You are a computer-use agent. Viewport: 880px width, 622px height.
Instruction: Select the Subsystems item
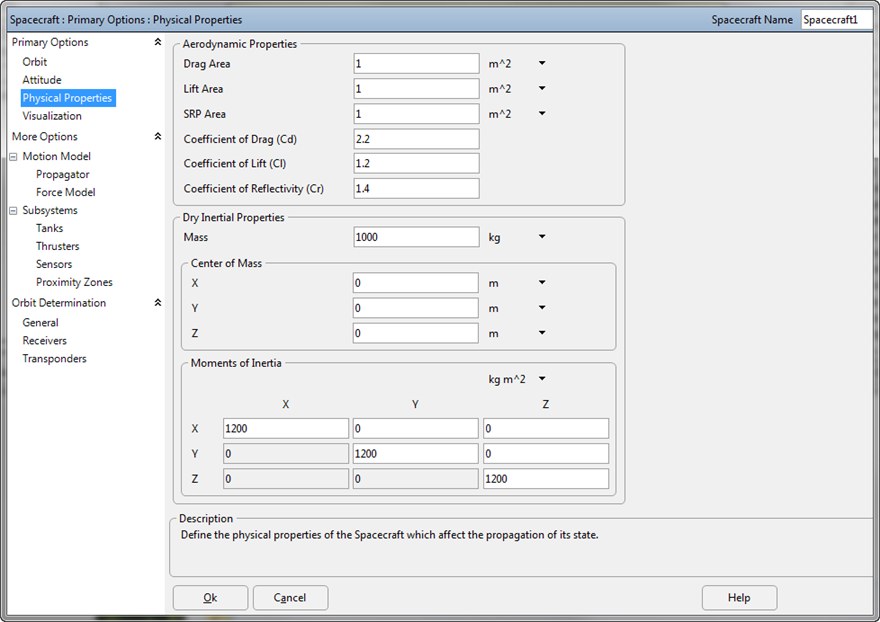coord(50,210)
